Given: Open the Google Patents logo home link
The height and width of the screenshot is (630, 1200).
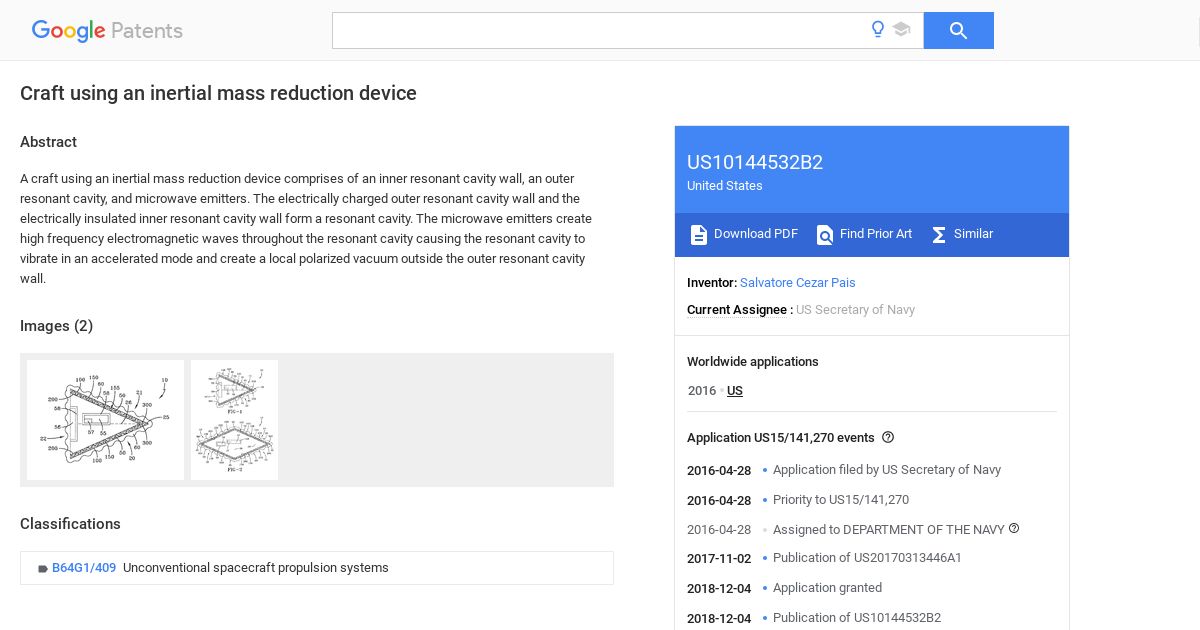Looking at the screenshot, I should click(107, 31).
